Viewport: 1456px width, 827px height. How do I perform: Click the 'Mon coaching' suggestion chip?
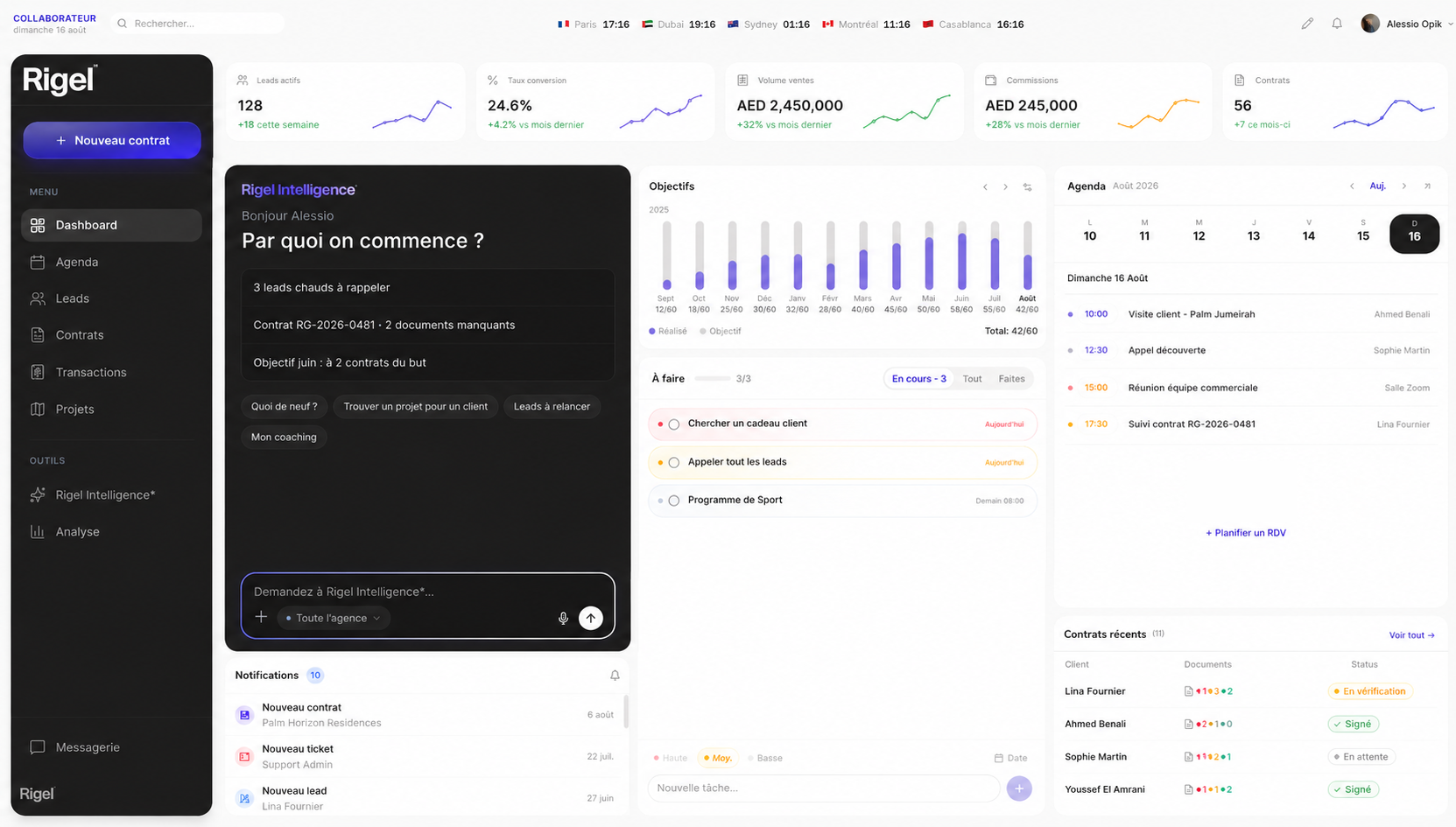tap(284, 437)
